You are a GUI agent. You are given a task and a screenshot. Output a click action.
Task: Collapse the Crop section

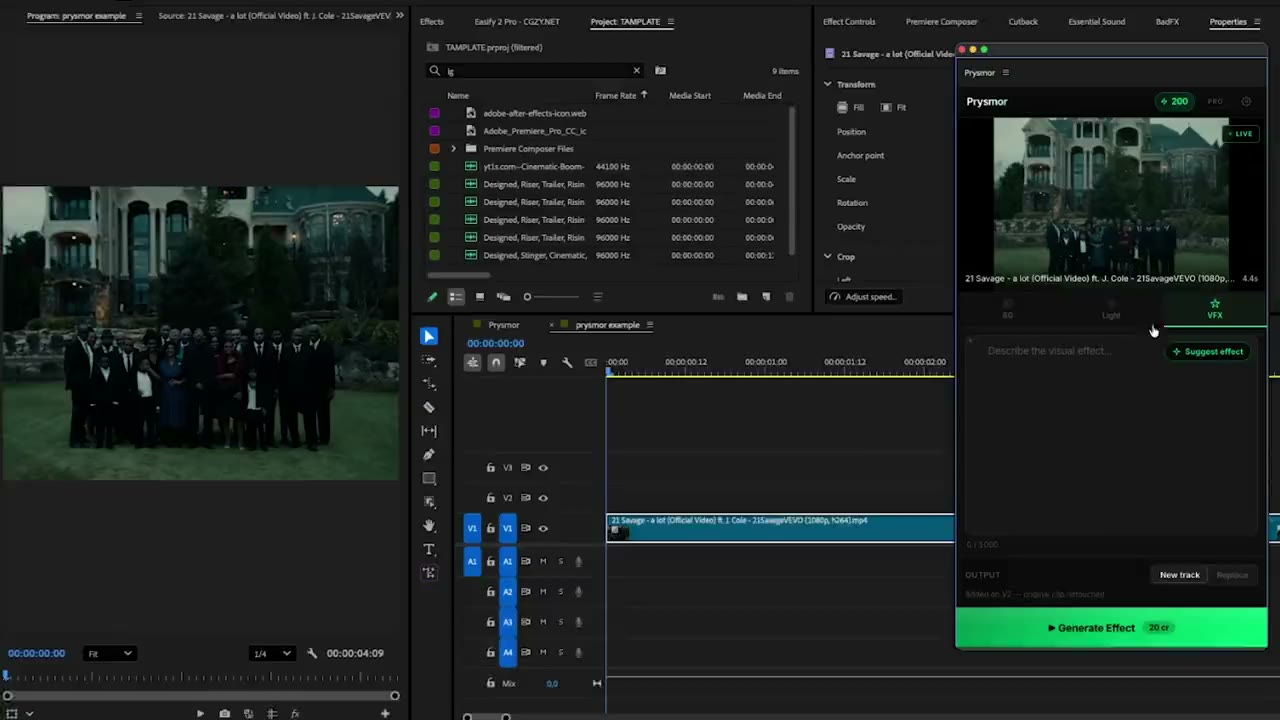[x=828, y=257]
